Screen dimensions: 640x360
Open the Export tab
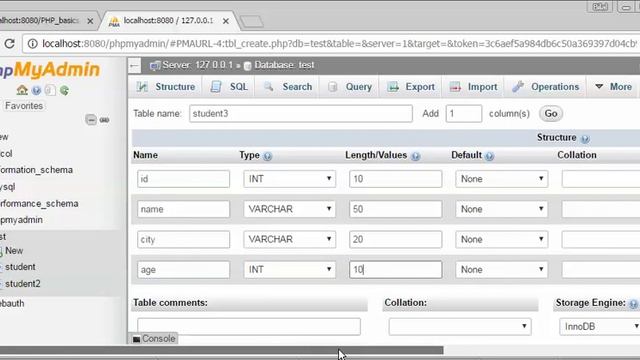411,87
